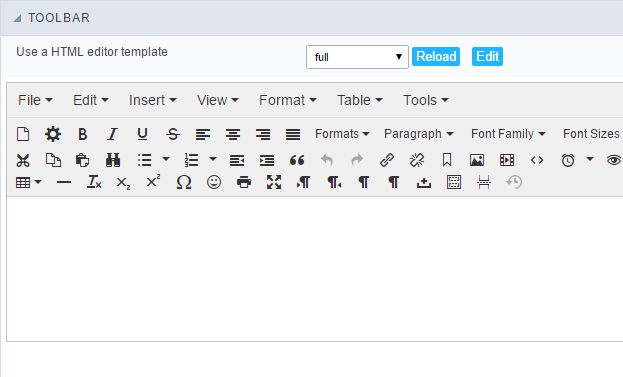Apply blockquote formatting

tap(297, 160)
